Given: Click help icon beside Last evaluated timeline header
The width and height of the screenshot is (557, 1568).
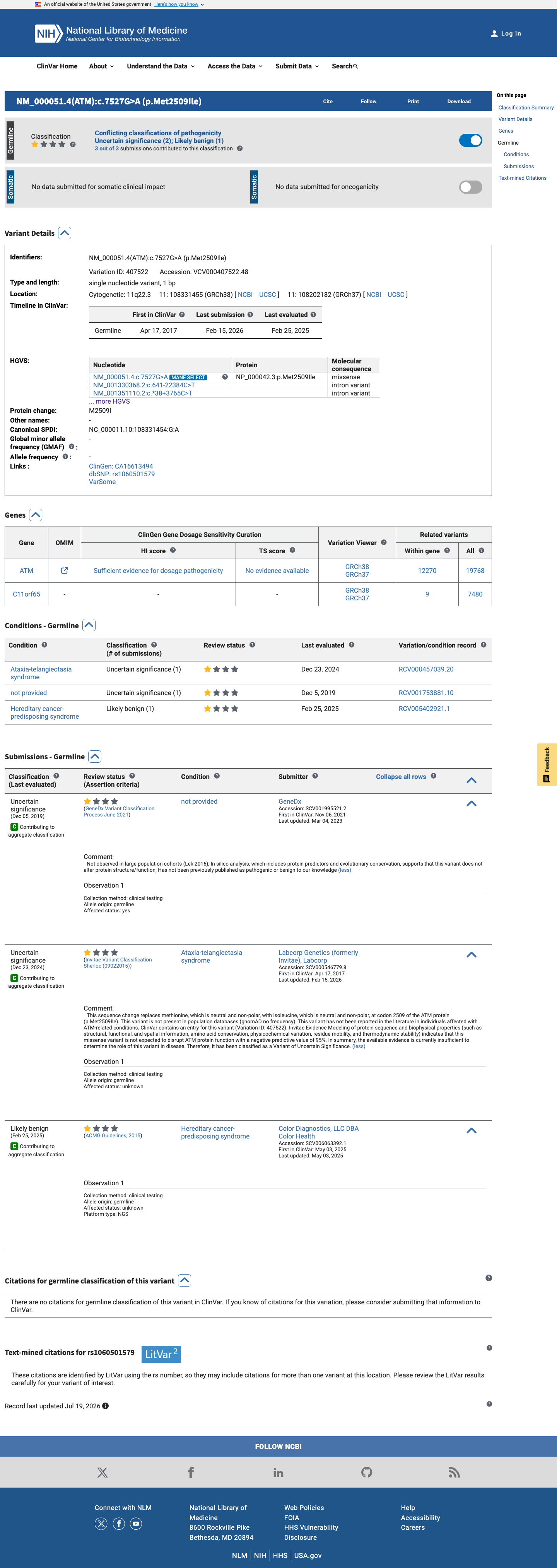Looking at the screenshot, I should point(313,315).
